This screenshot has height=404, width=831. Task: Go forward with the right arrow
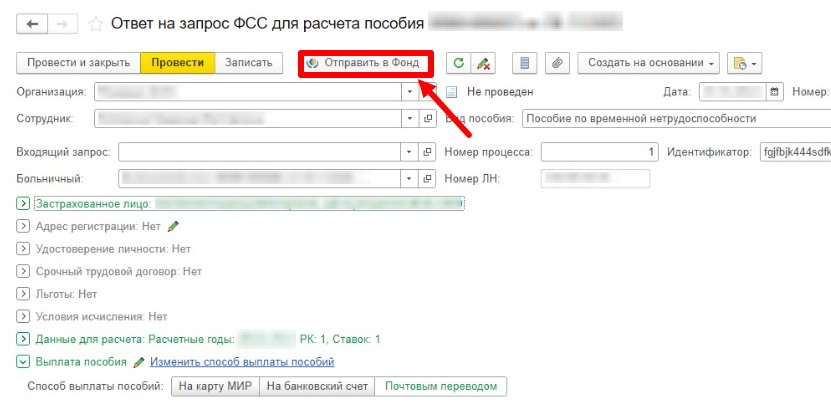pyautogui.click(x=63, y=24)
